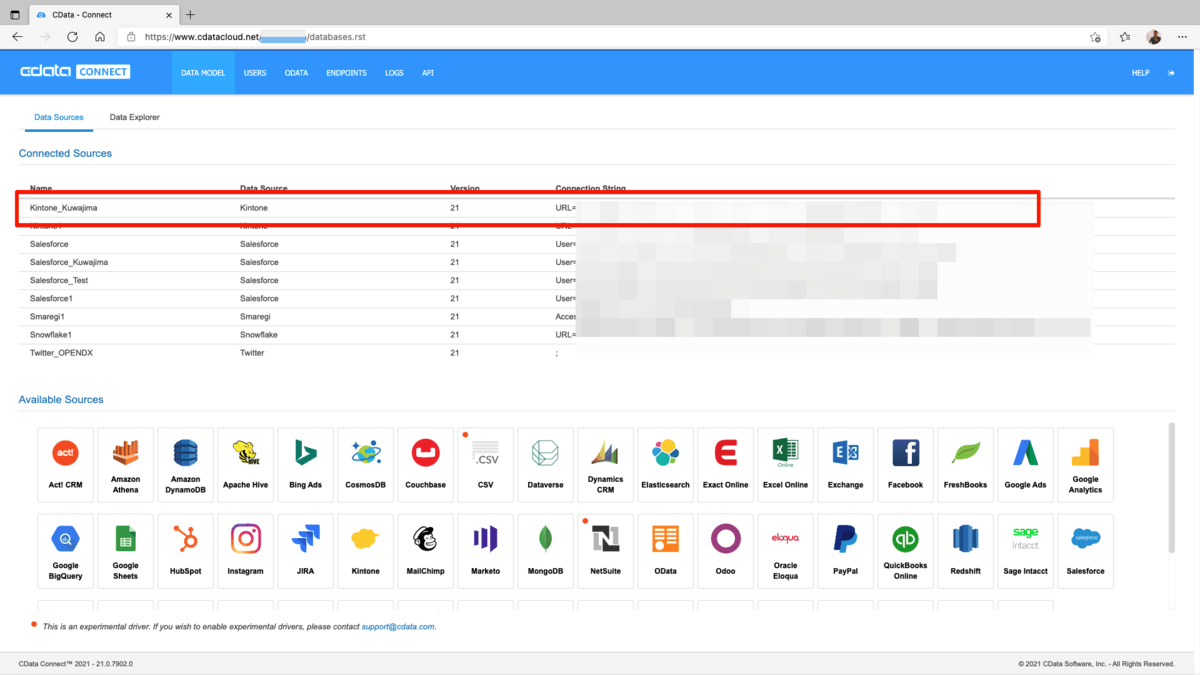The image size is (1200, 675).
Task: Add an Apache Hive connection
Action: (x=245, y=465)
